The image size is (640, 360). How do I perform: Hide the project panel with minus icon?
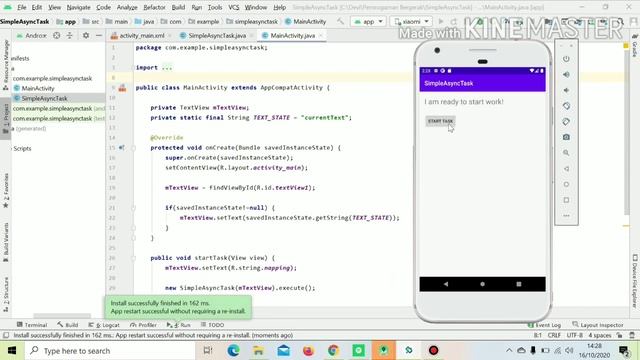tap(99, 36)
